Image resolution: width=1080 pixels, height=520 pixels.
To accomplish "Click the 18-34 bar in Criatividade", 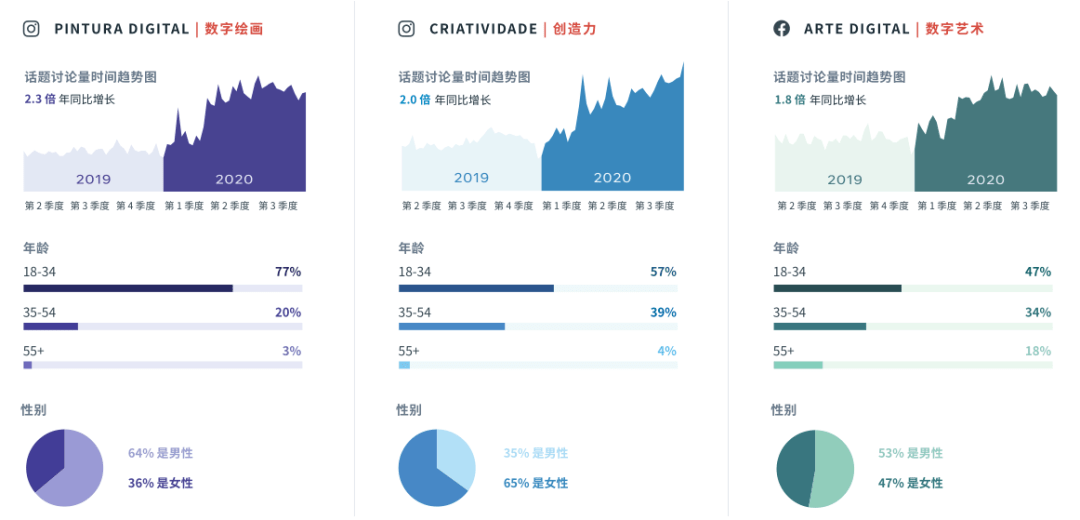I will pos(538,289).
